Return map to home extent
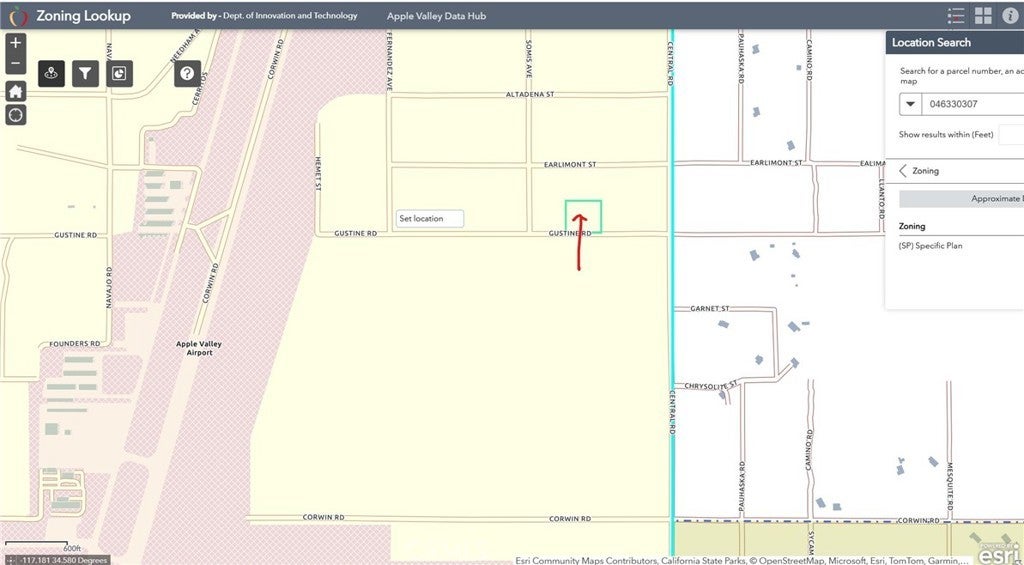 tap(16, 91)
